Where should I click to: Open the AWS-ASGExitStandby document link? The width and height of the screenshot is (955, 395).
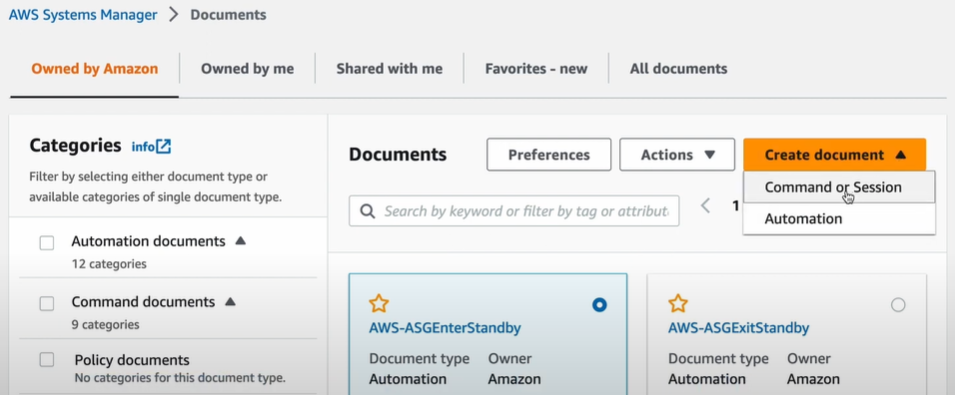[x=738, y=328]
